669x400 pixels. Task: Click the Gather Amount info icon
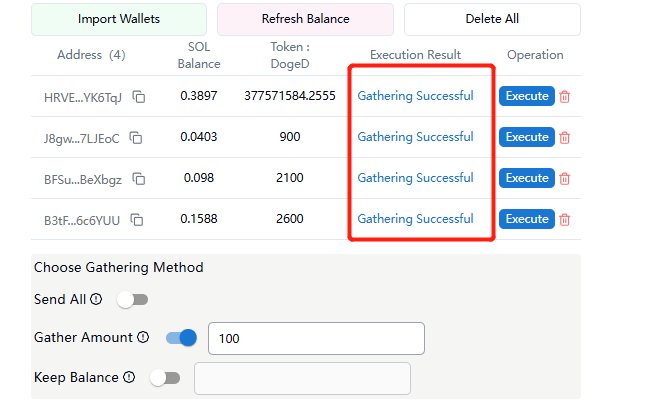pyautogui.click(x=143, y=338)
